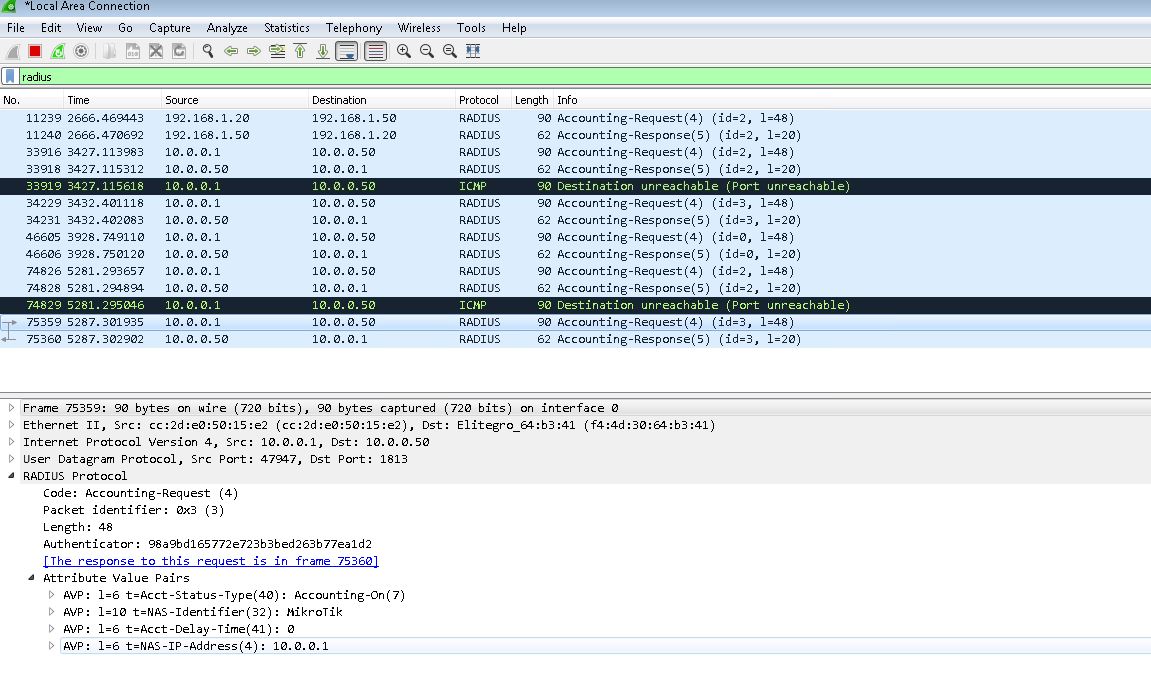This screenshot has width=1151, height=683.
Task: Open the Capture menu
Action: pyautogui.click(x=170, y=28)
